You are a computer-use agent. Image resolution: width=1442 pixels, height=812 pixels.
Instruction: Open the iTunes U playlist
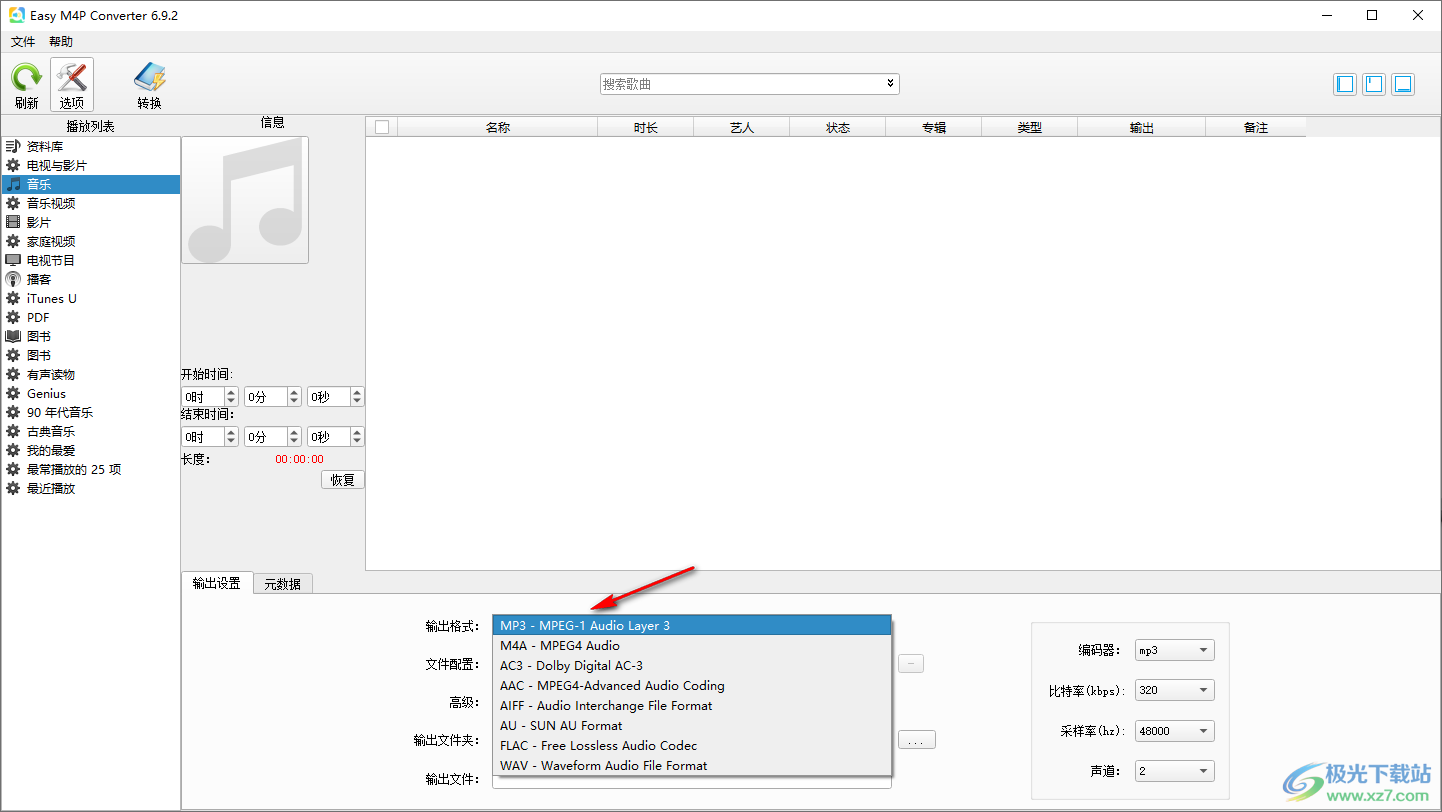[90, 298]
